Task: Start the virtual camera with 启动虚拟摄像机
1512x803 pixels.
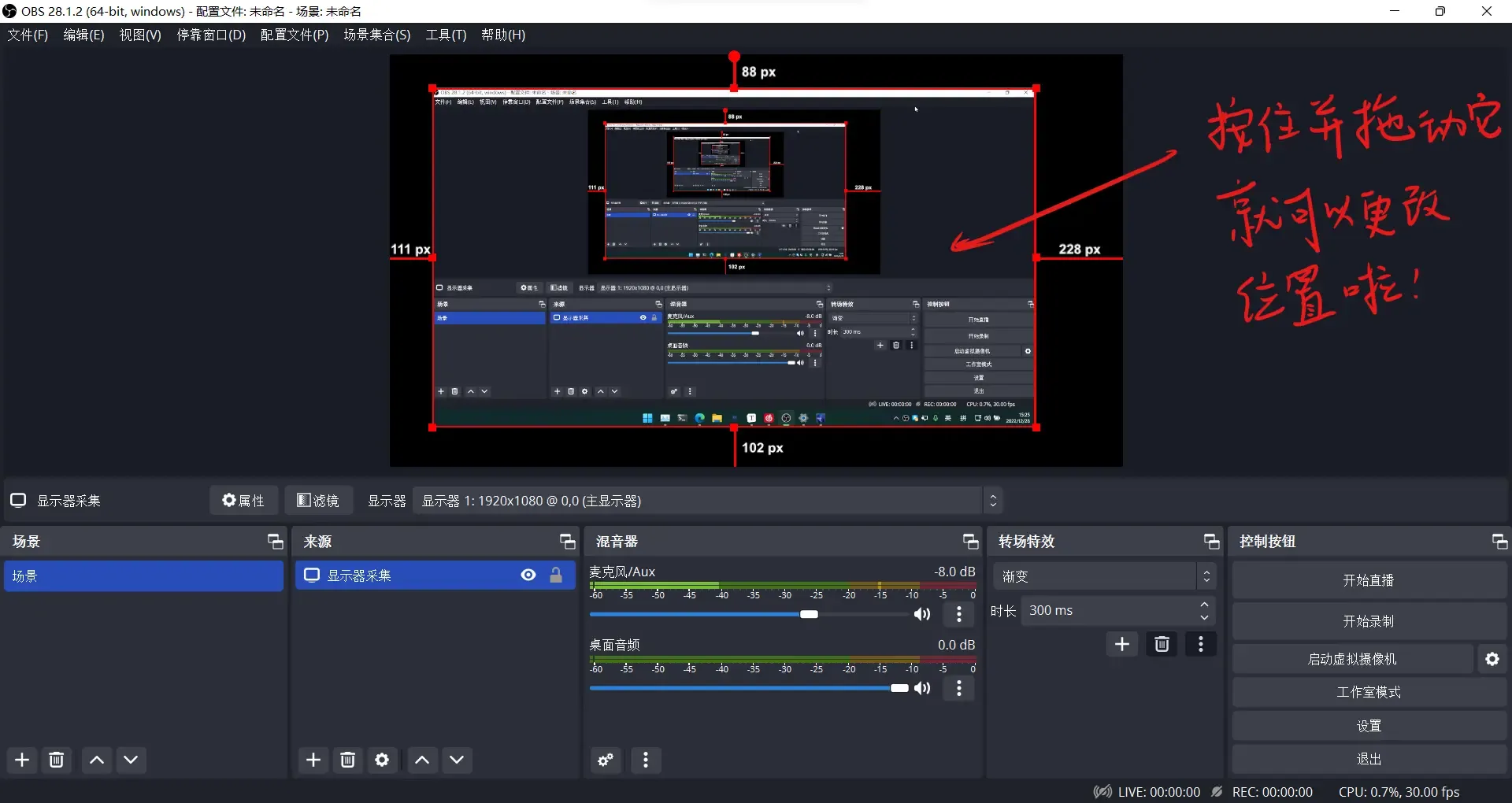Action: (1352, 659)
